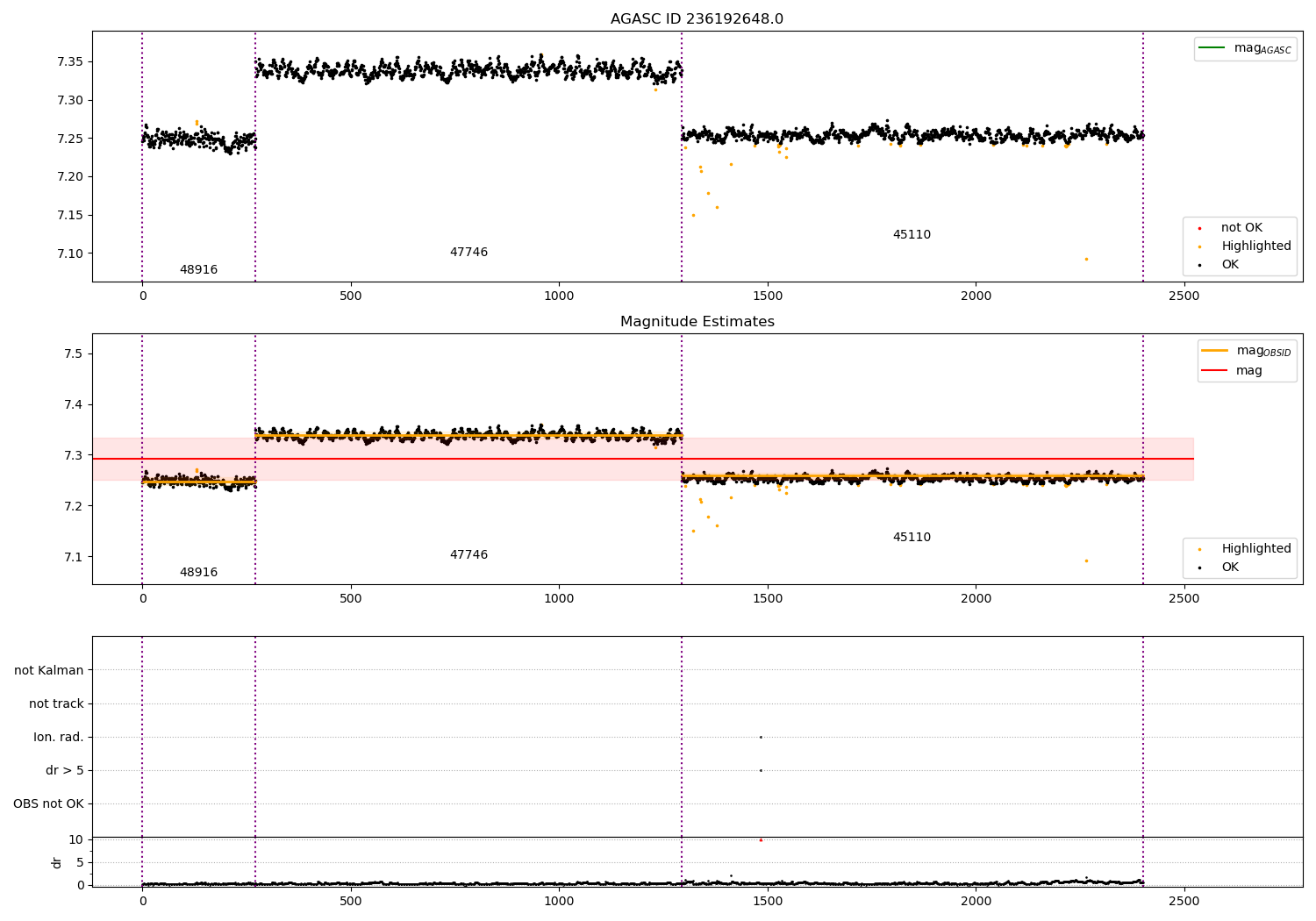This screenshot has width=1316, height=921.
Task: Select mag OBSID orange legend entry
Action: click(1246, 351)
